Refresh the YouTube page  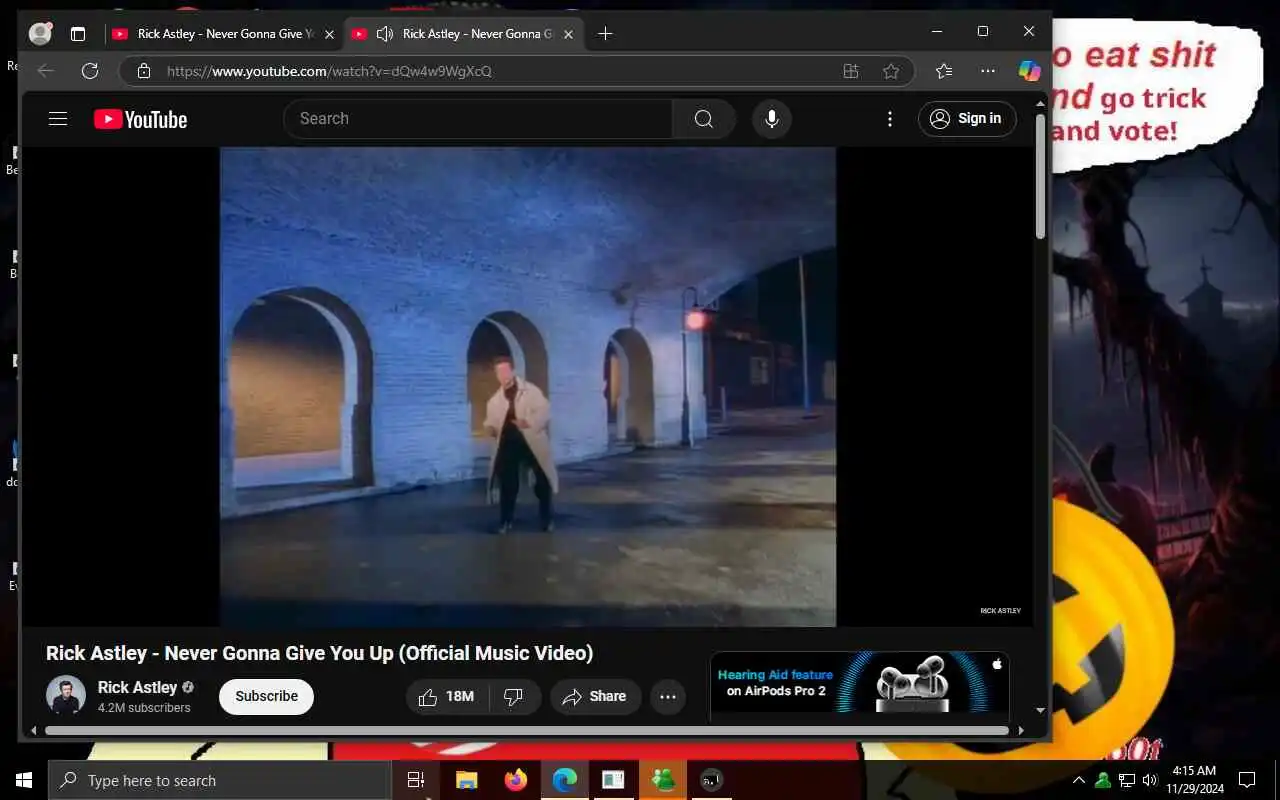coord(90,71)
